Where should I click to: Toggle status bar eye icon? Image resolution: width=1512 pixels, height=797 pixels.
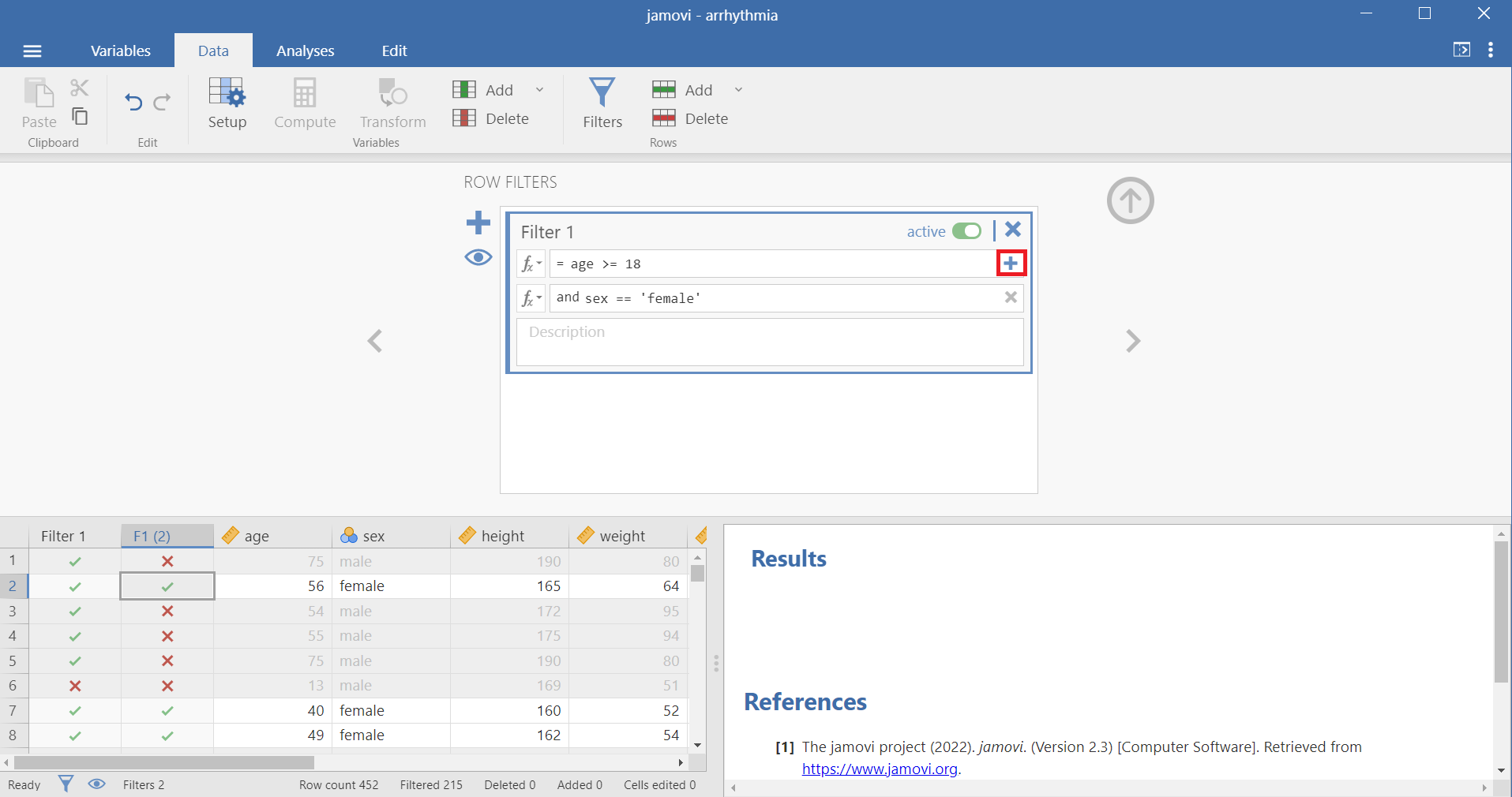[x=96, y=784]
